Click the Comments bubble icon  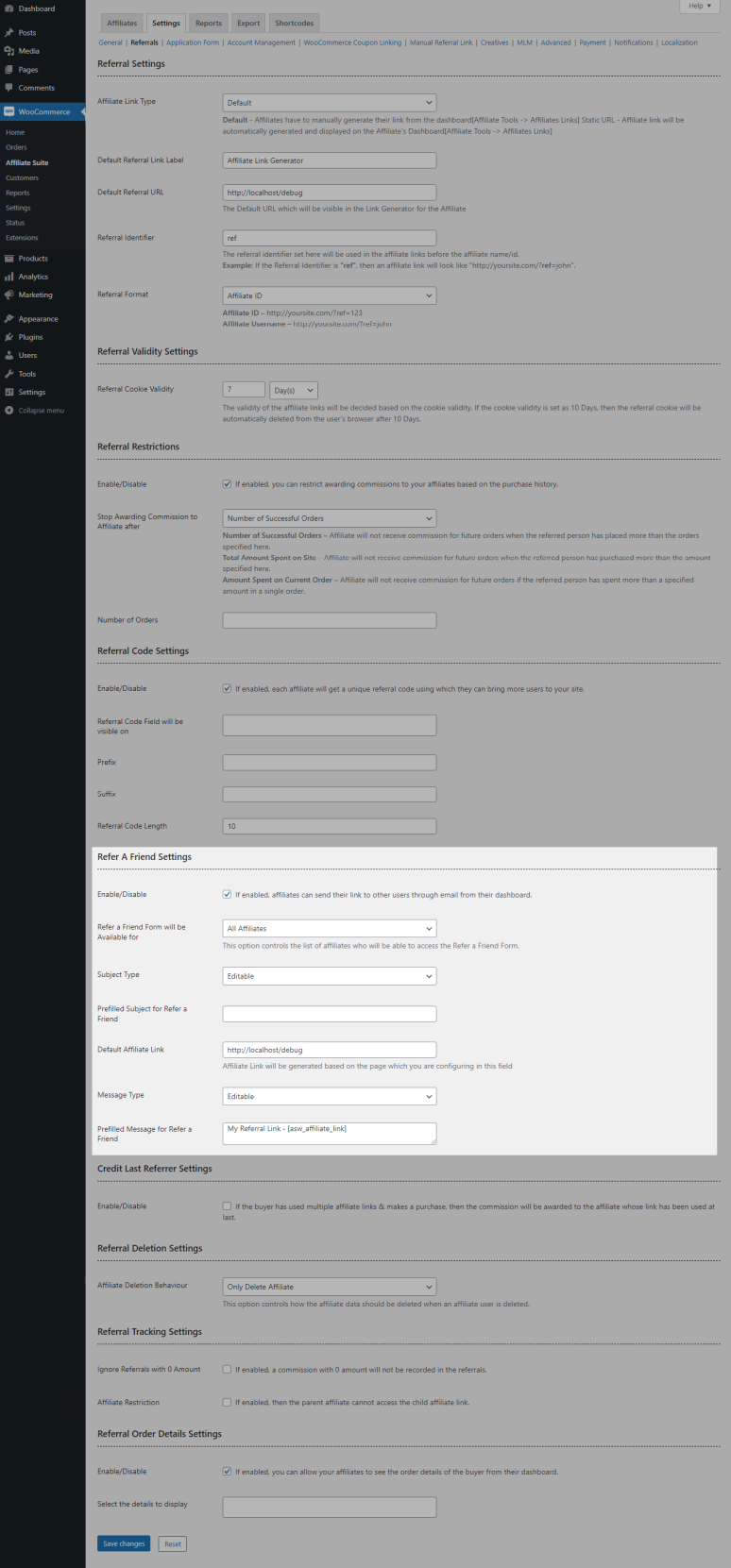coord(8,88)
